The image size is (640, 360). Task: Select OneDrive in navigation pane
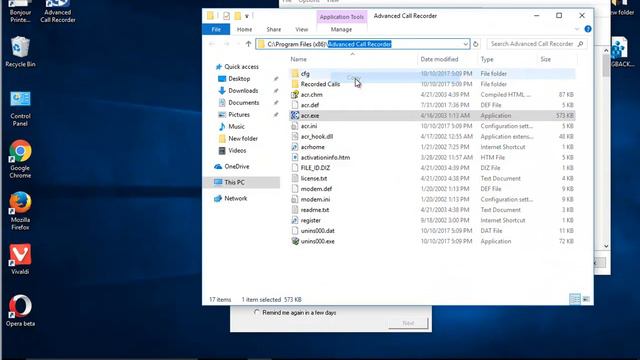coord(231,167)
